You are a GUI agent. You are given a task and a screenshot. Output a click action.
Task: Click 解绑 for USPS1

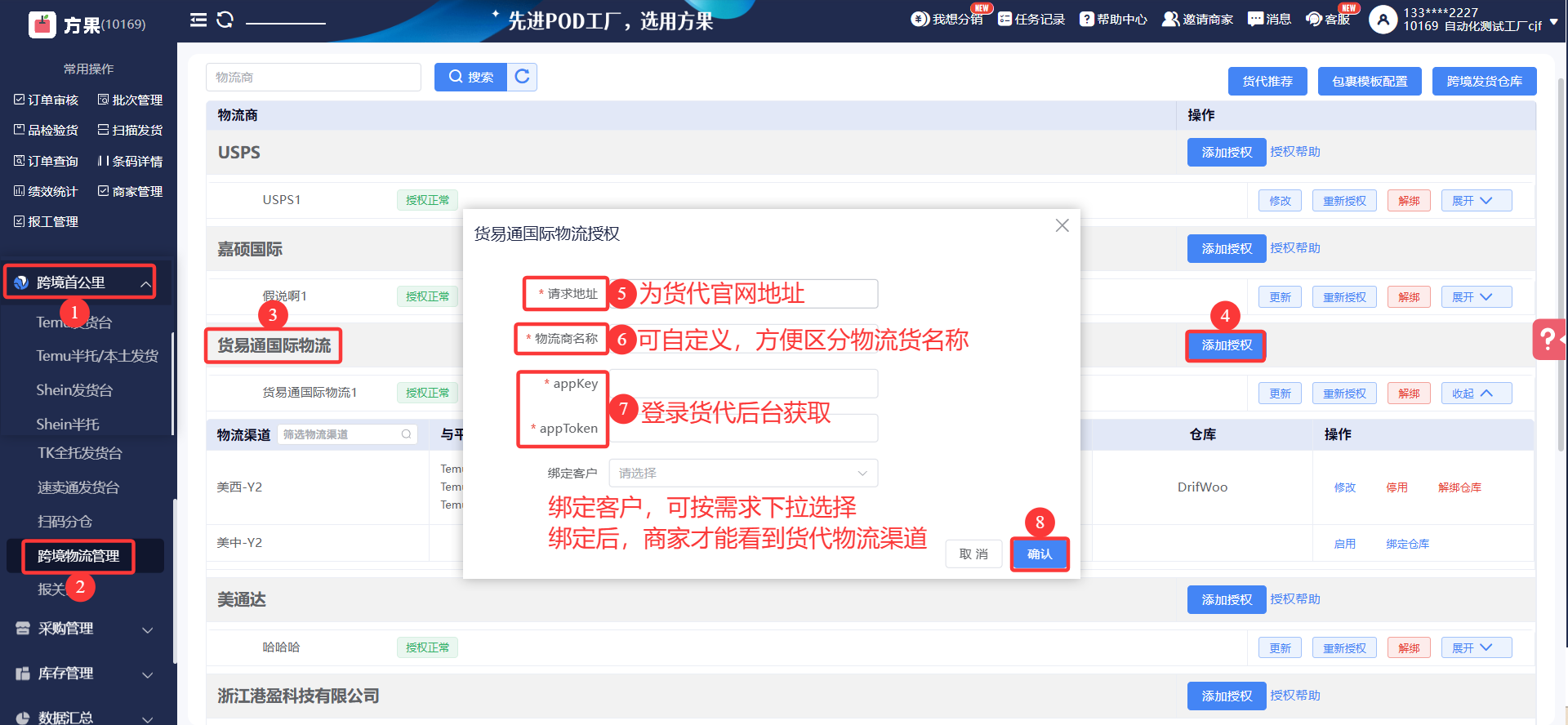(1409, 201)
